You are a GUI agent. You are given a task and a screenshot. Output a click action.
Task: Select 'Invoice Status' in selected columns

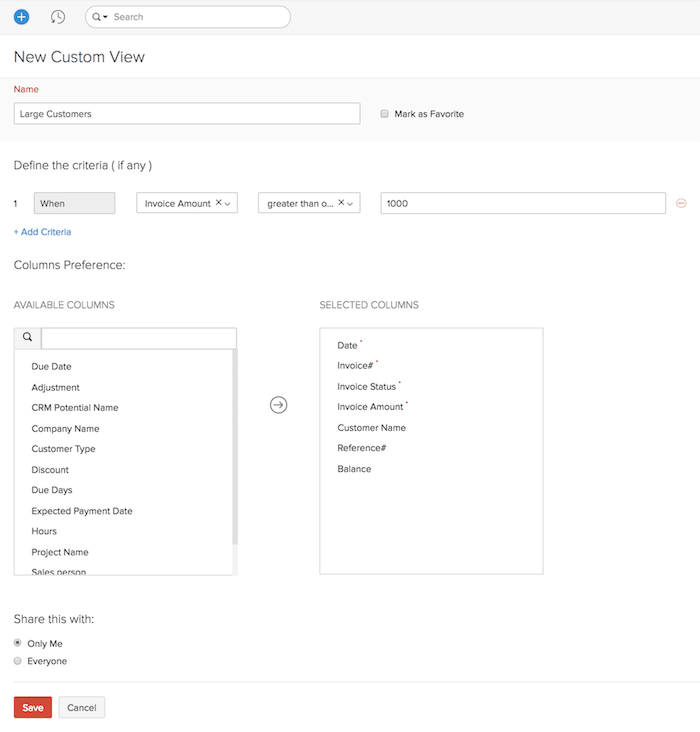click(x=367, y=387)
